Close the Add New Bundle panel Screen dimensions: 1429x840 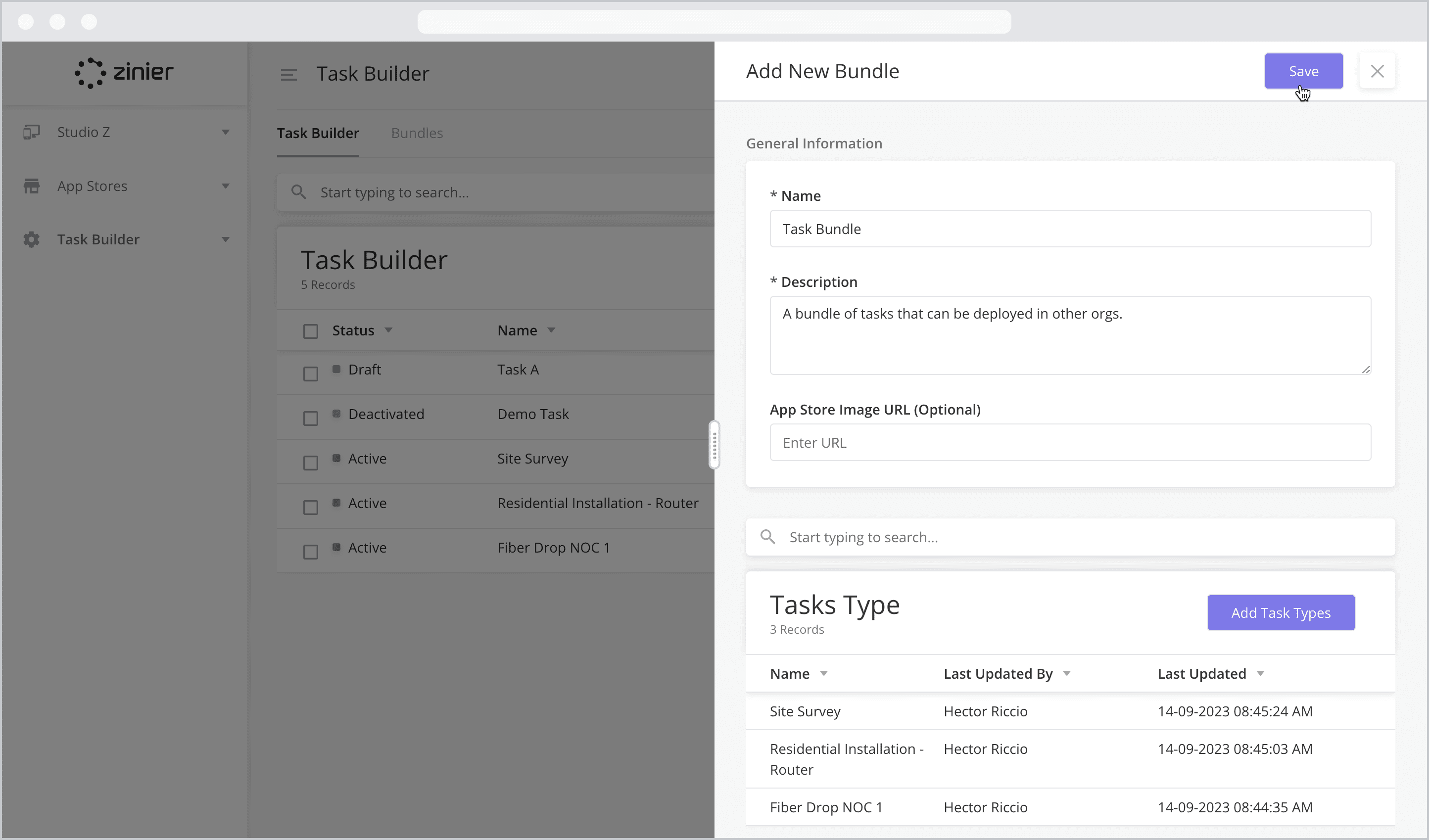click(x=1378, y=71)
